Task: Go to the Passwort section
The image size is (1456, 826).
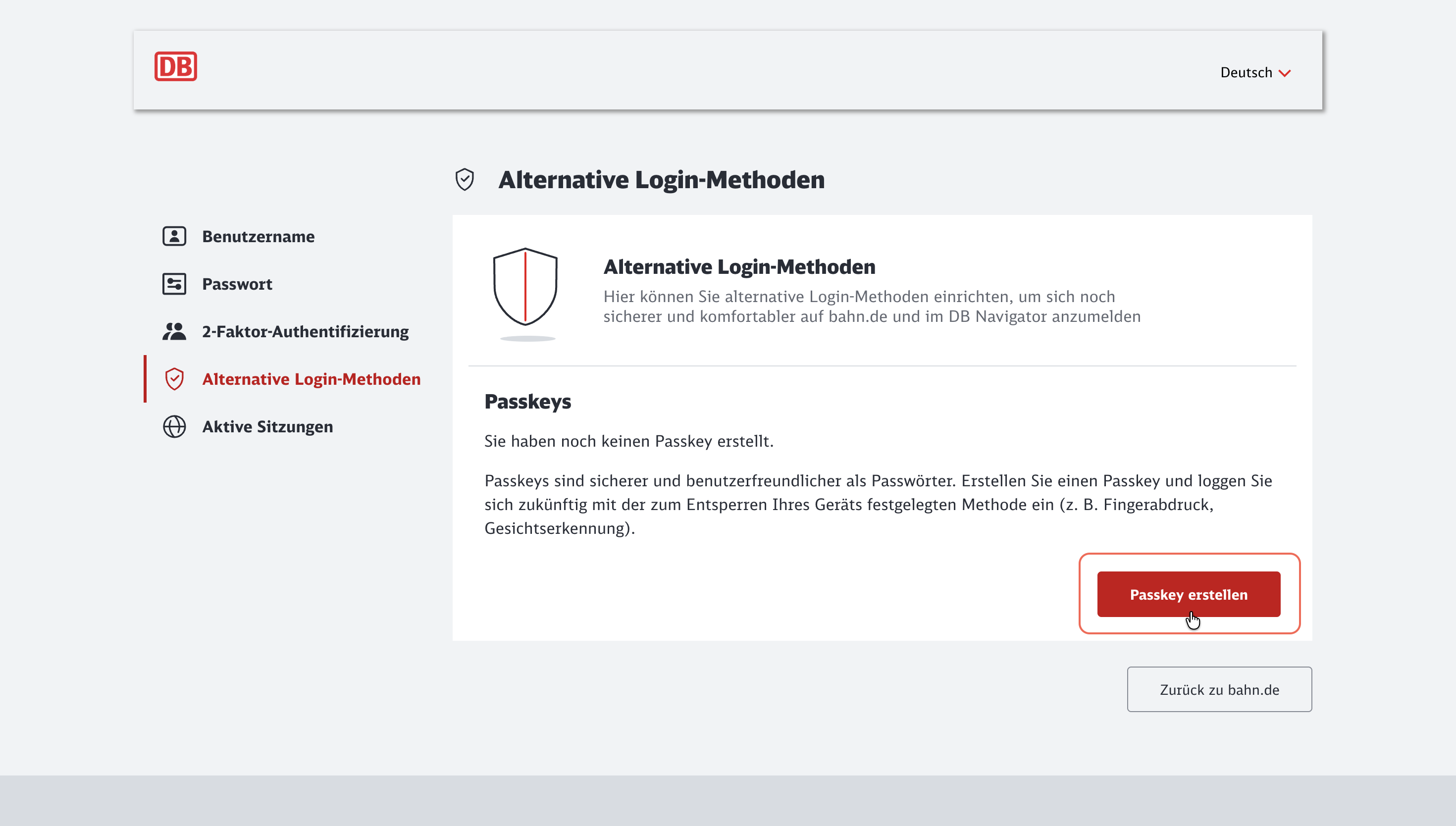Action: pyautogui.click(x=237, y=284)
